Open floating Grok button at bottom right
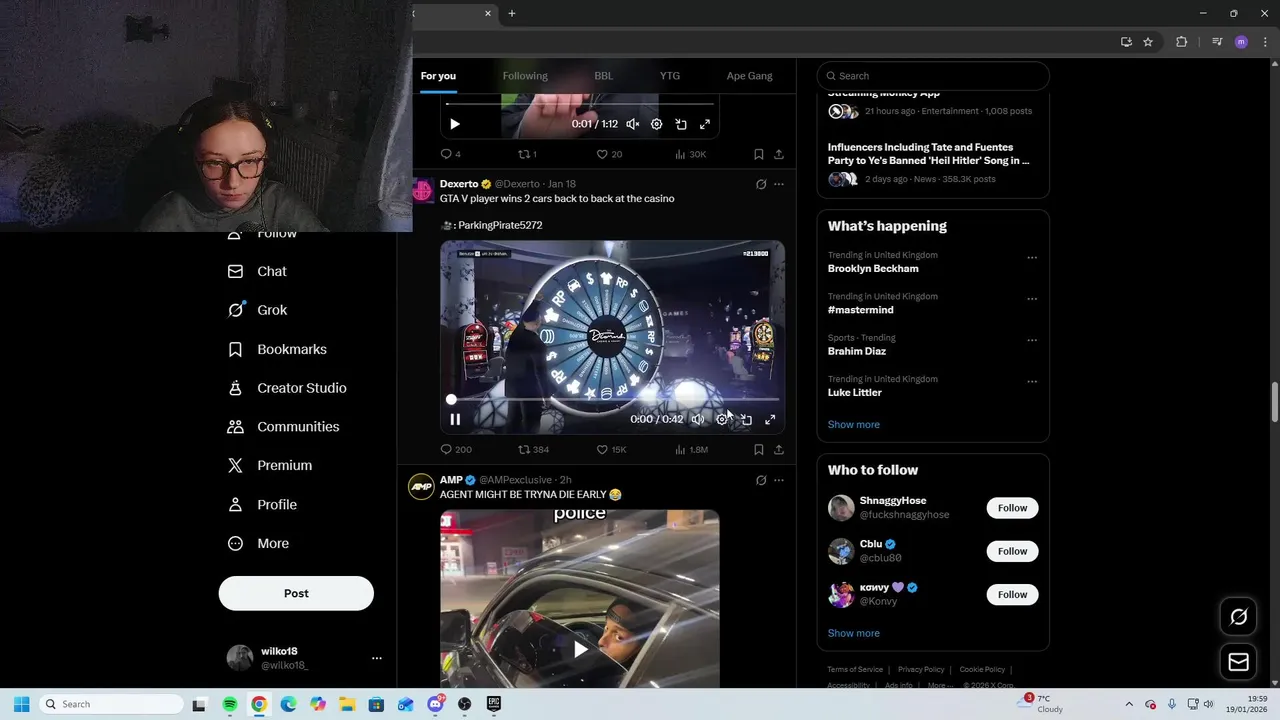 [1238, 617]
